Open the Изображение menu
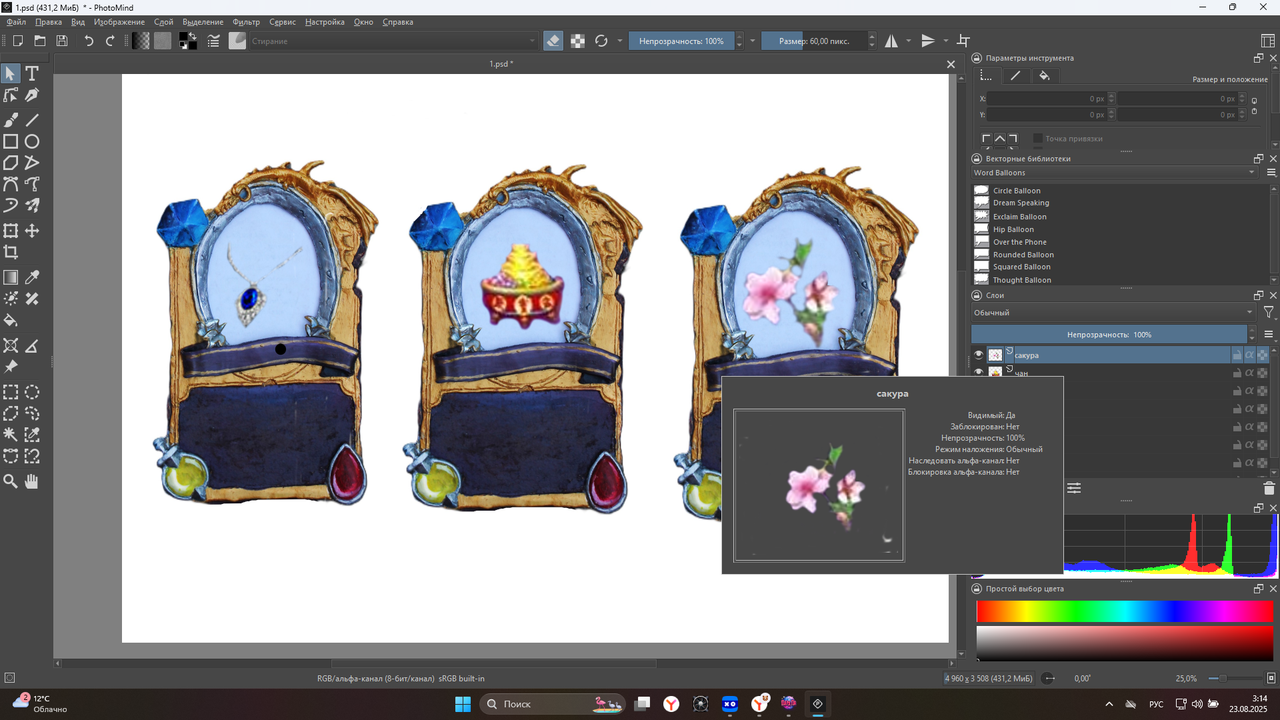The height and width of the screenshot is (720, 1280). click(x=119, y=21)
